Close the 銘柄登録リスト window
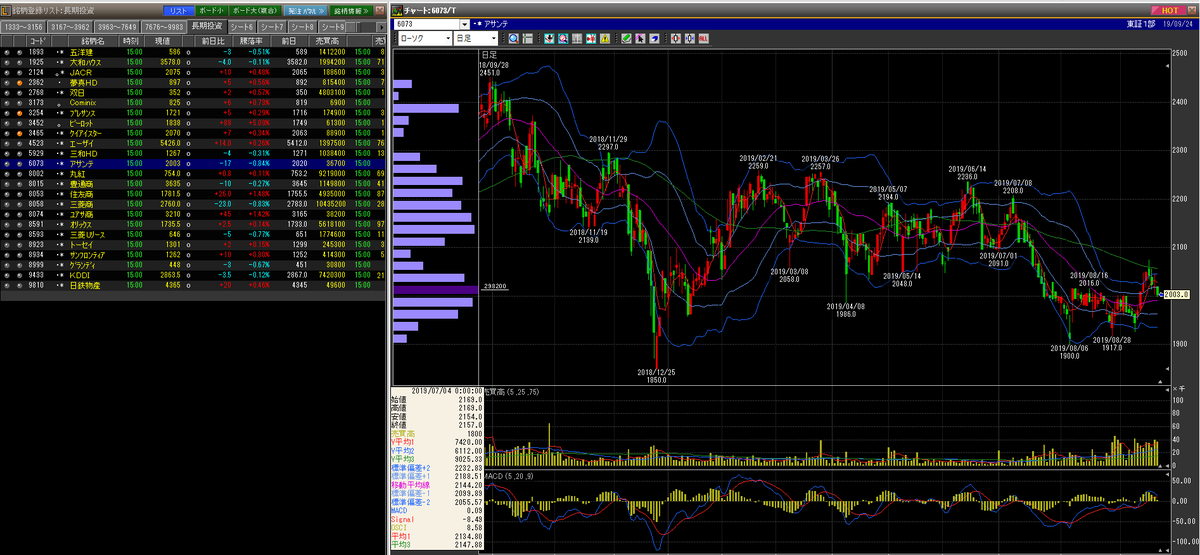Image resolution: width=1200 pixels, height=555 pixels. (380, 10)
